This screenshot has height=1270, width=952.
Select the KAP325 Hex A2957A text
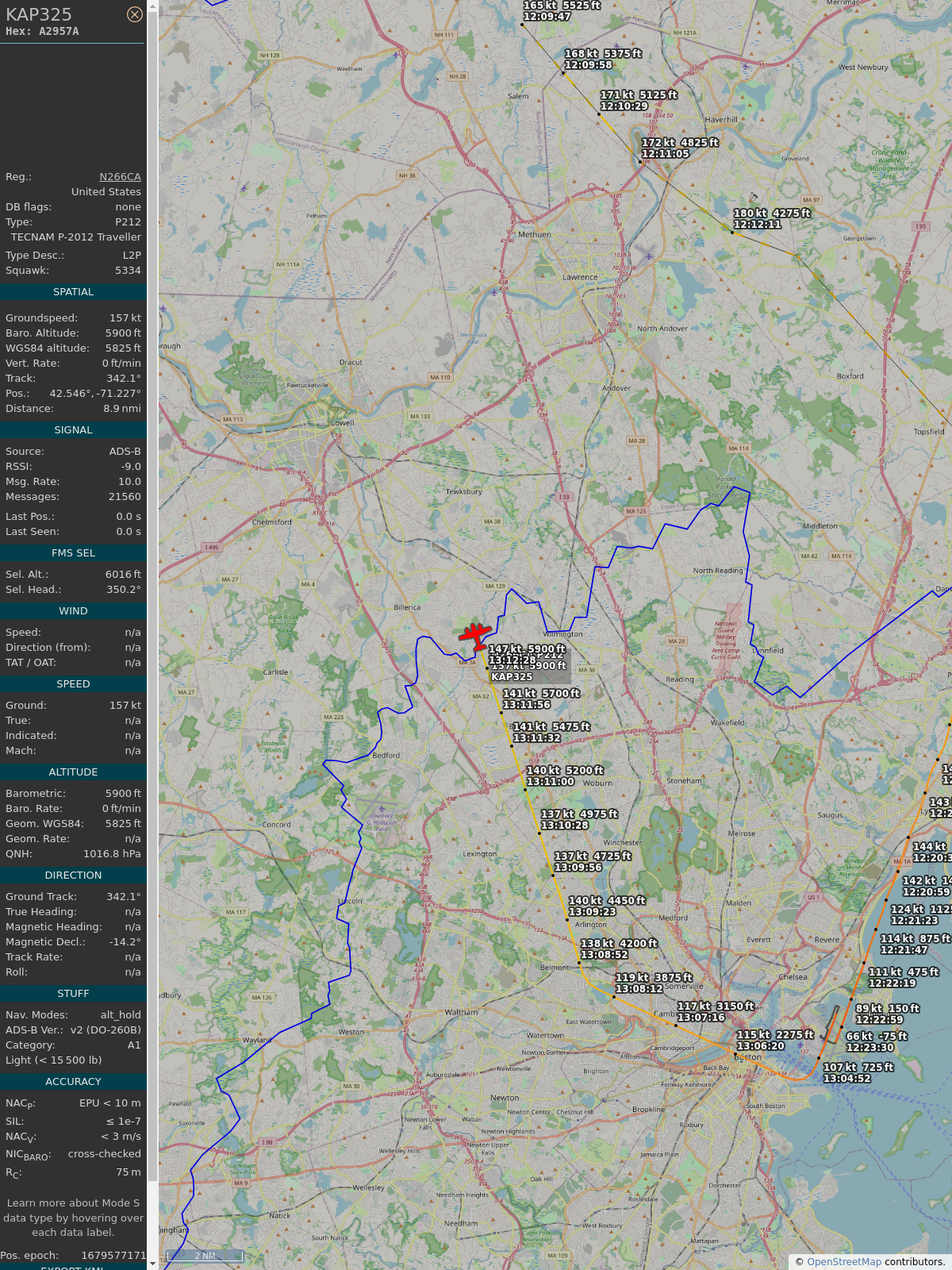(42, 32)
